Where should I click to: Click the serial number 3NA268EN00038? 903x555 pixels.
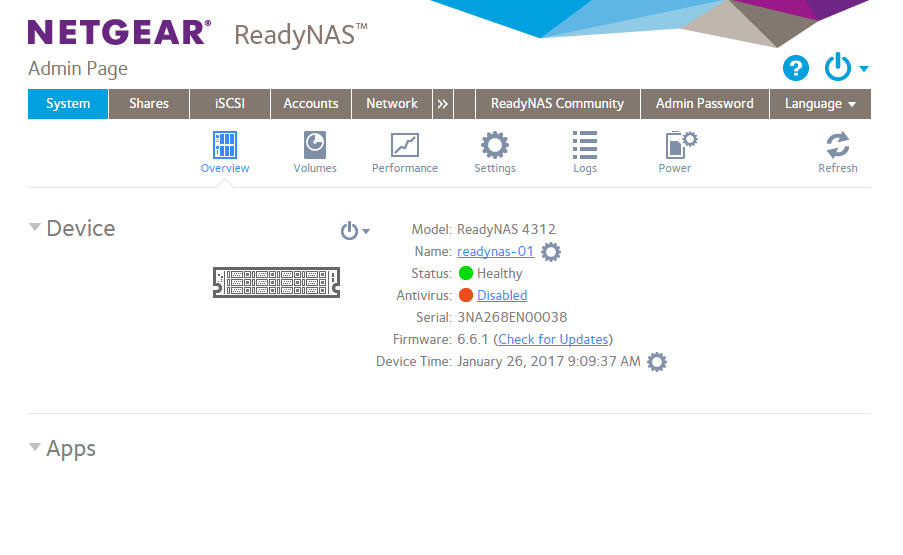(512, 317)
